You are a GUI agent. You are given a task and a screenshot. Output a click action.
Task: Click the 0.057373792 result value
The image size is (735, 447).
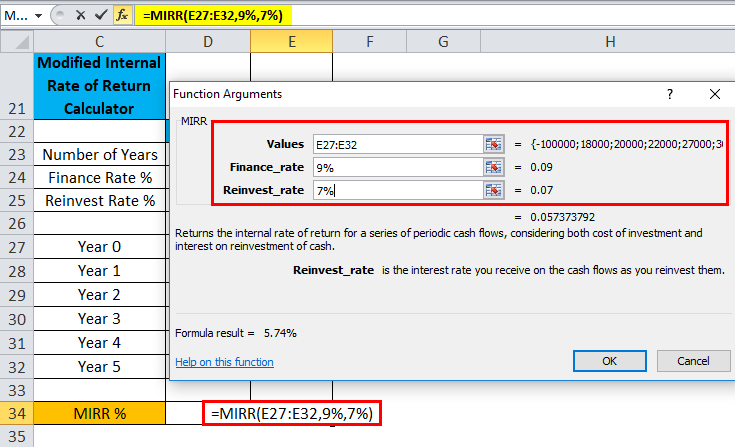[x=562, y=217]
